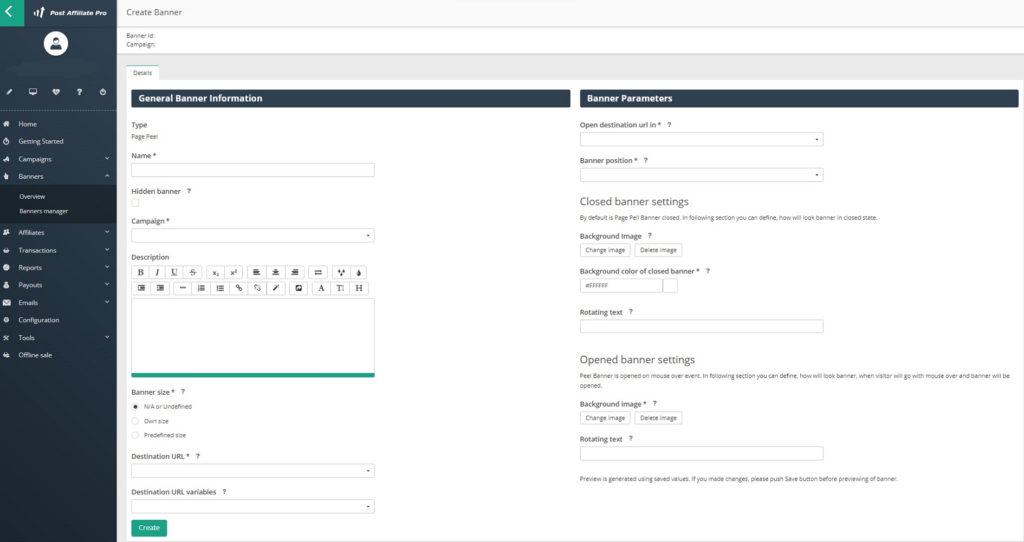Open the closed banner background color swatch
This screenshot has width=1024, height=542.
click(671, 286)
